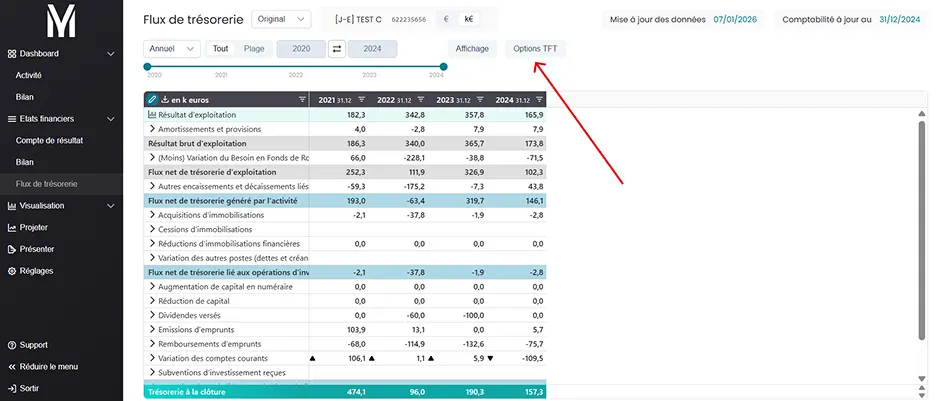Open 'Compte de résultat' in the sidebar

pos(49,140)
